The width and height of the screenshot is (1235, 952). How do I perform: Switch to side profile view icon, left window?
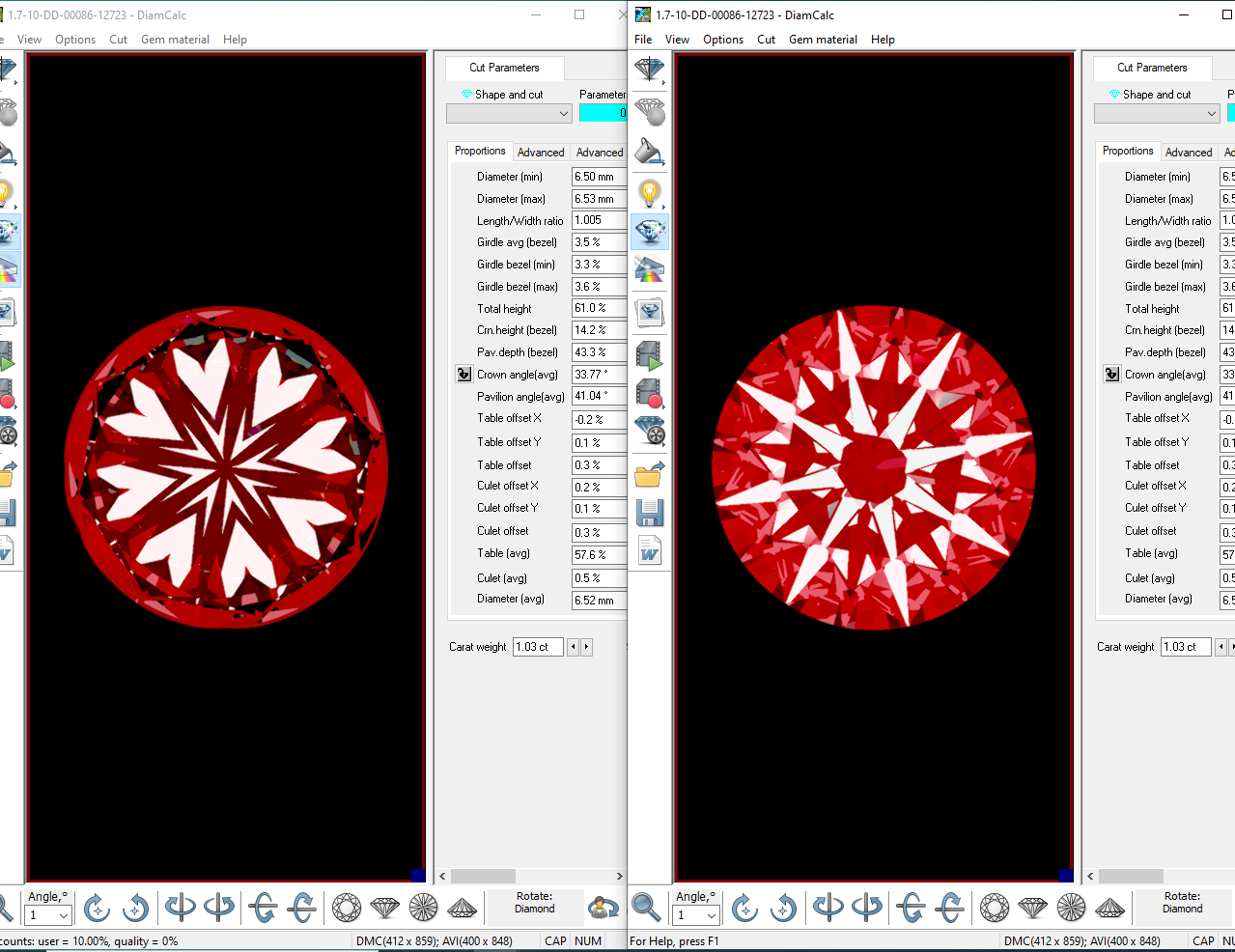(x=384, y=908)
